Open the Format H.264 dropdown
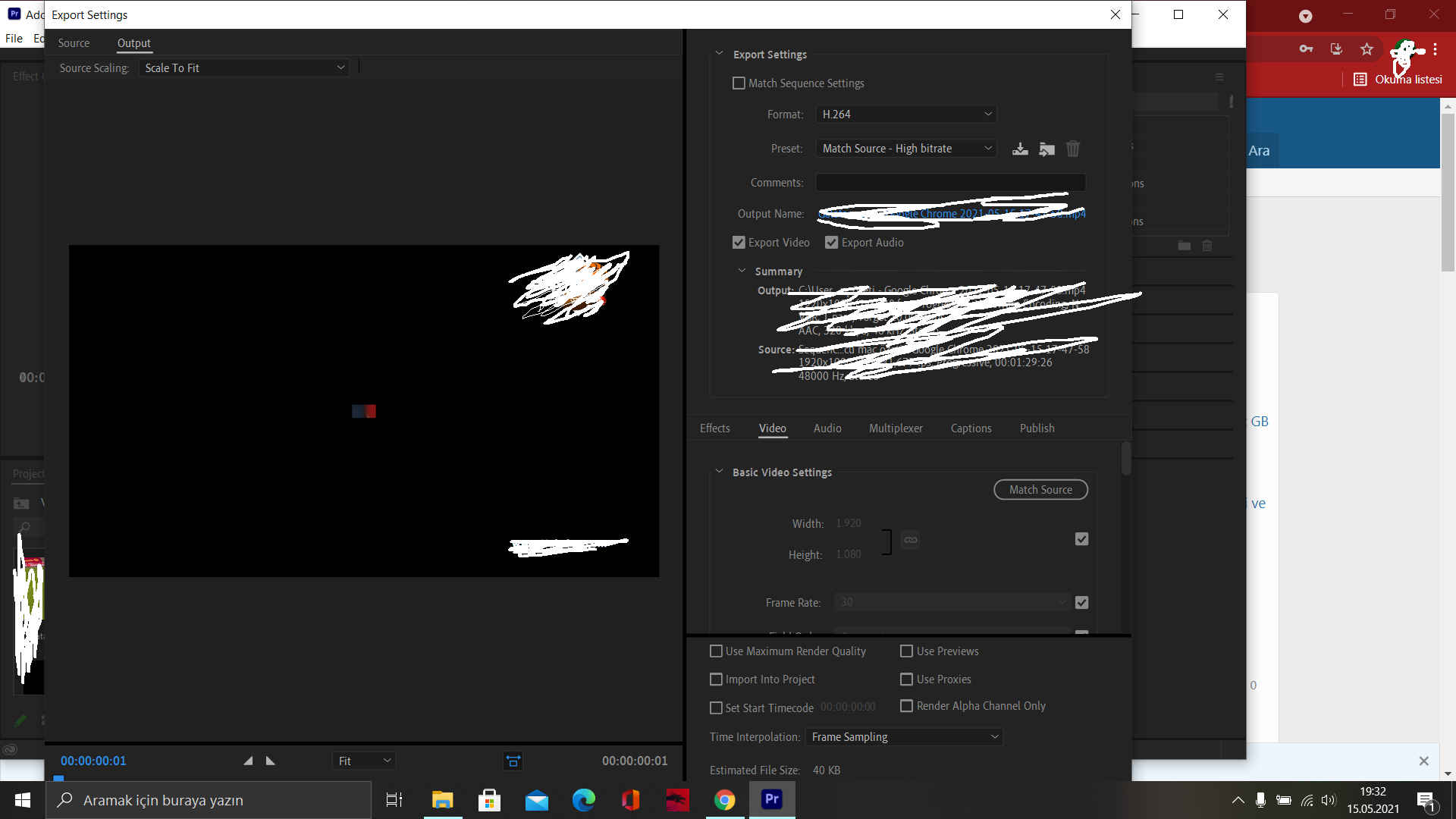This screenshot has width=1456, height=819. pyautogui.click(x=906, y=115)
